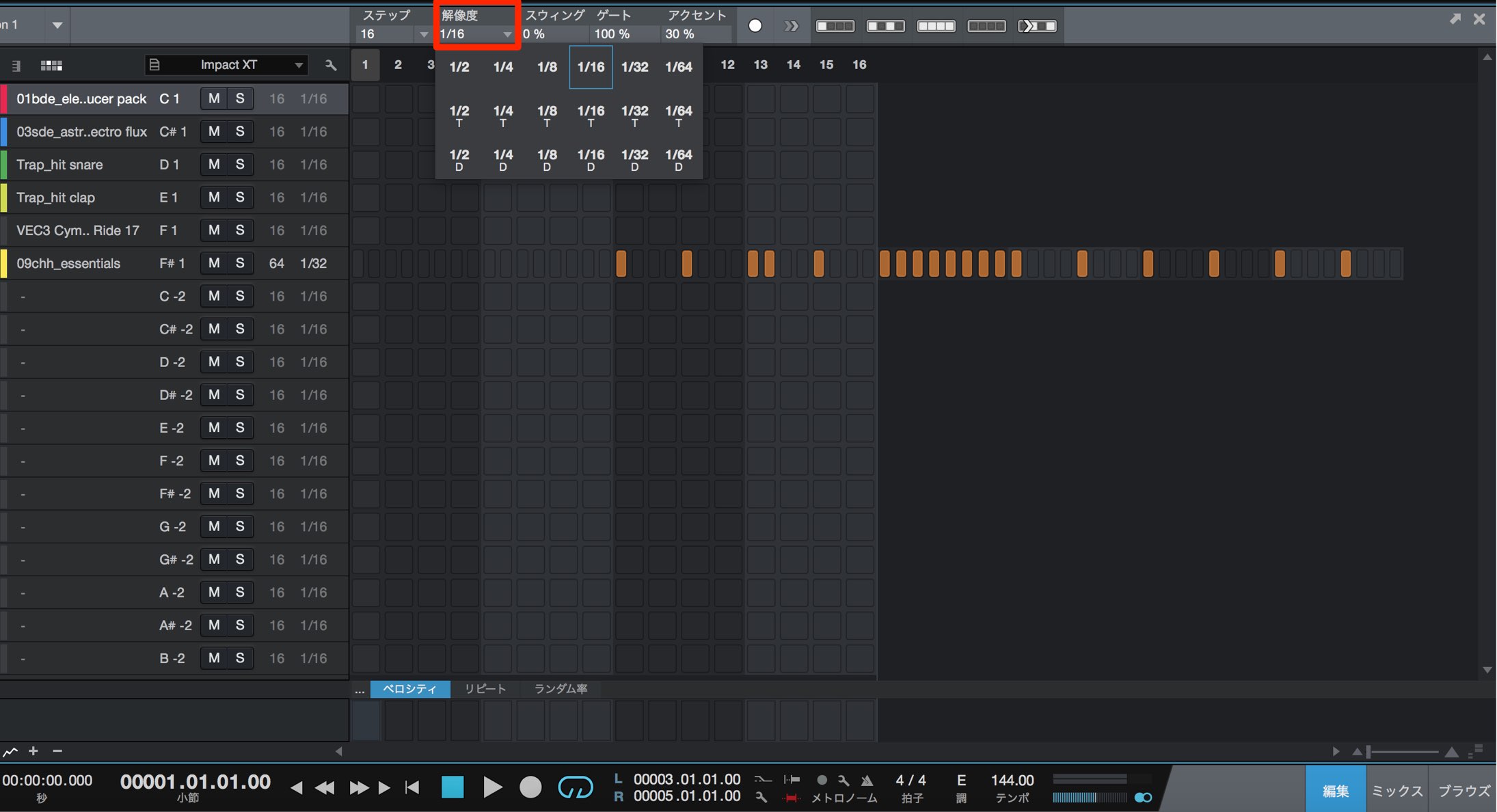Screen dimensions: 1497x812
Task: Click the metronome icon
Action: [x=867, y=781]
